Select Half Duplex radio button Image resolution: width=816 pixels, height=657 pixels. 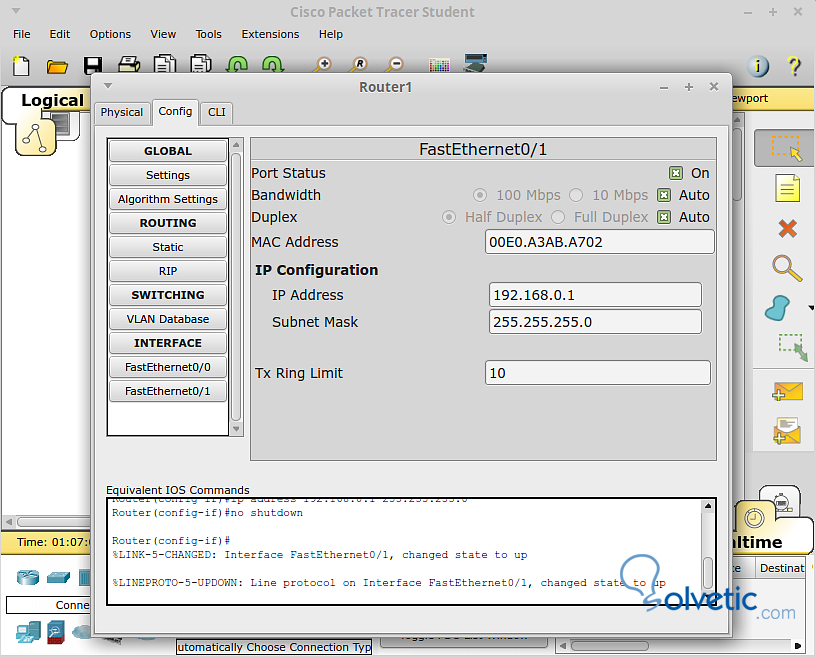[x=449, y=217]
